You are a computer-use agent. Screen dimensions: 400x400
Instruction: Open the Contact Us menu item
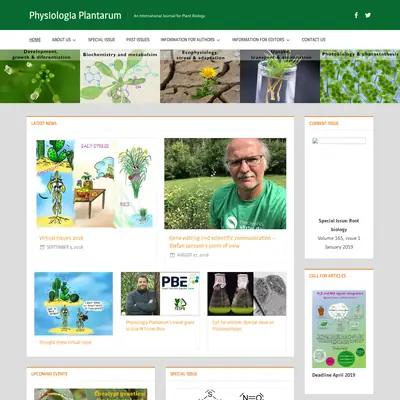coord(313,40)
